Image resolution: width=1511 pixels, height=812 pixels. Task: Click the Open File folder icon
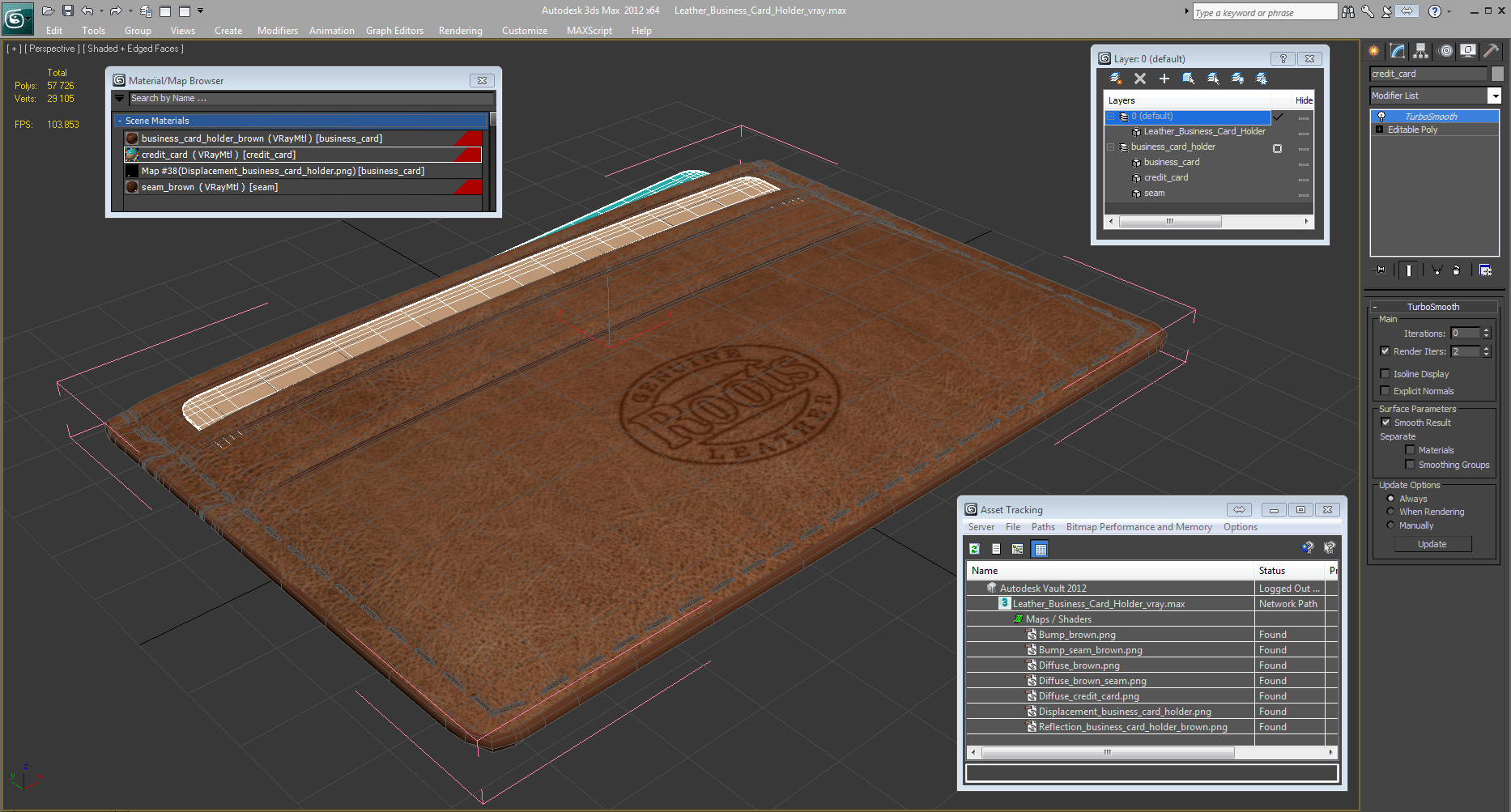[x=49, y=11]
